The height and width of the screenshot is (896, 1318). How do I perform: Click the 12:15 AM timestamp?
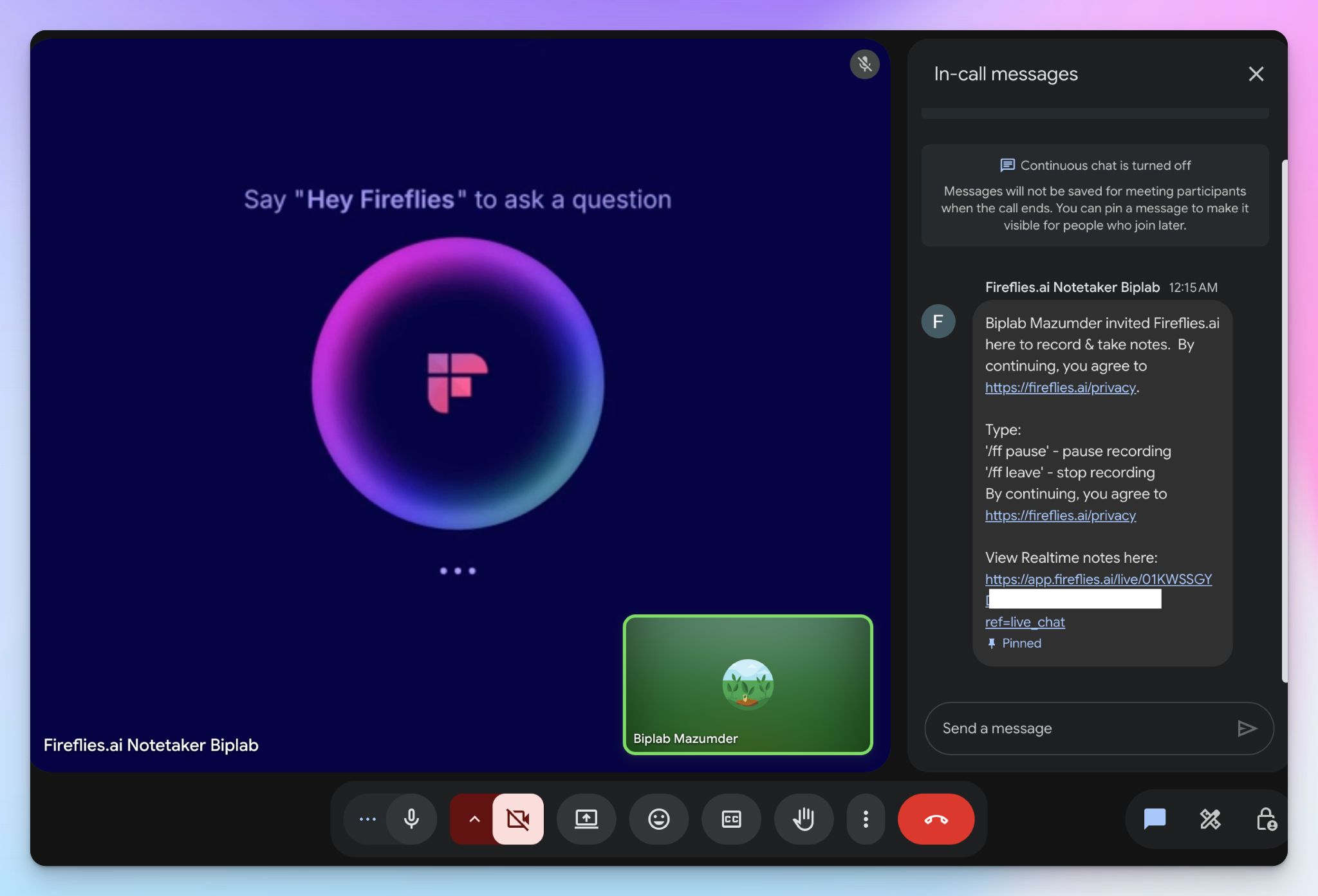point(1193,288)
